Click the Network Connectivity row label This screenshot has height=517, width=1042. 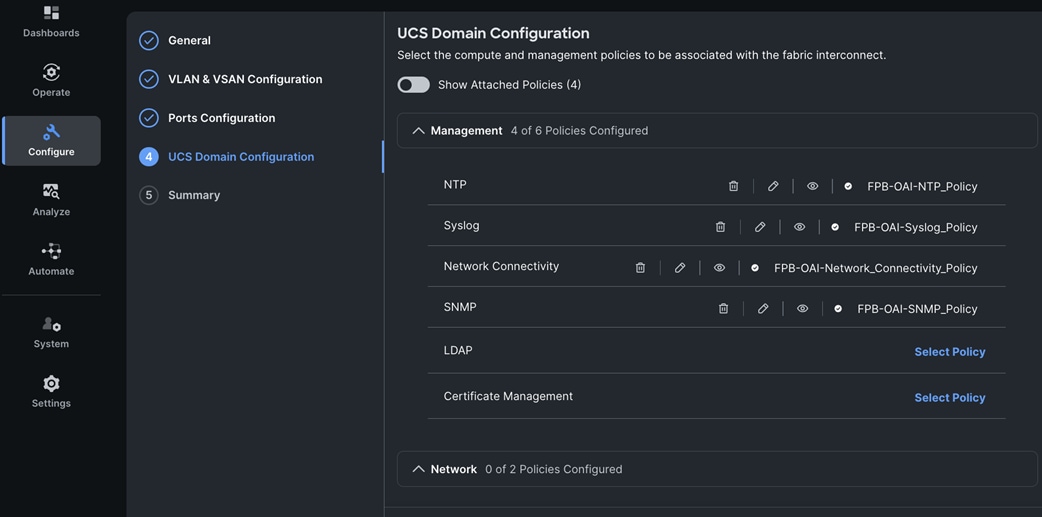[x=501, y=266]
